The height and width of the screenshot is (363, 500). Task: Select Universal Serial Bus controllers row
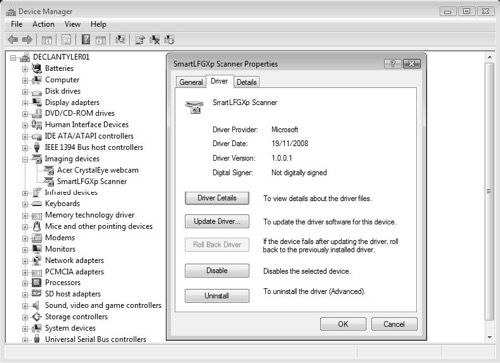click(x=96, y=339)
